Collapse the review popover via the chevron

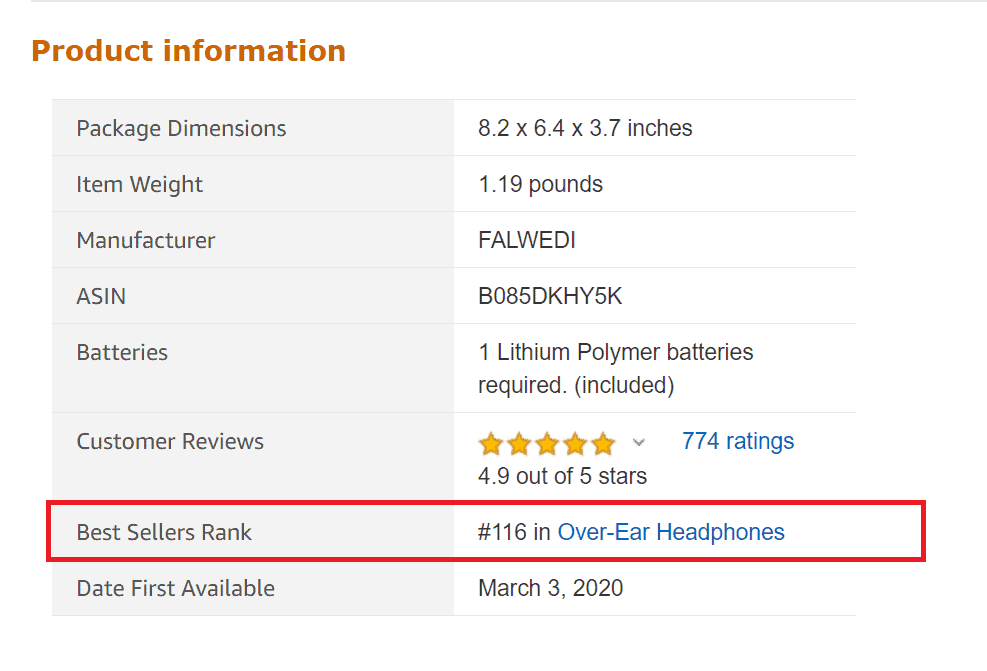click(638, 443)
